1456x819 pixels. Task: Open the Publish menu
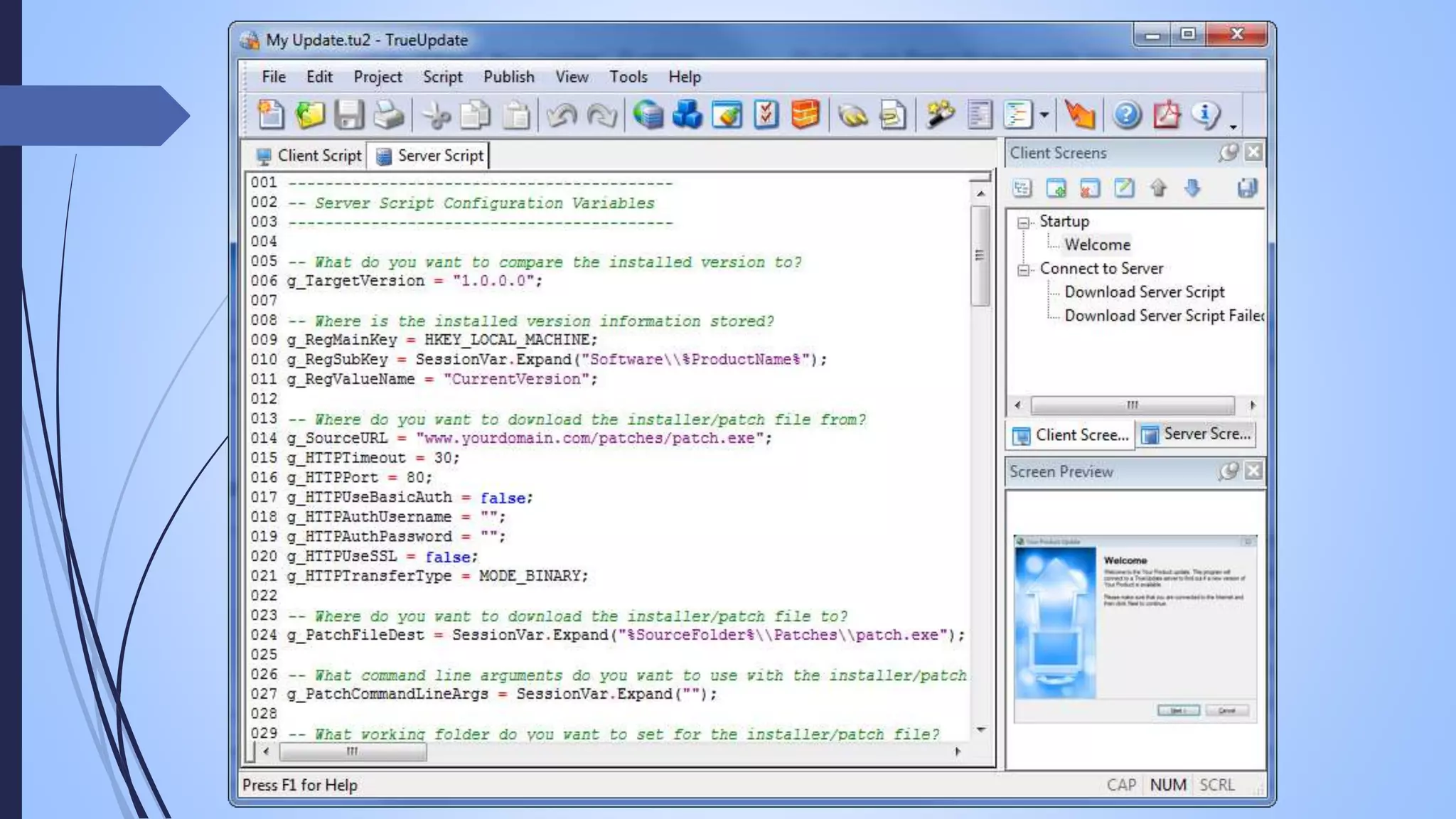(x=508, y=77)
